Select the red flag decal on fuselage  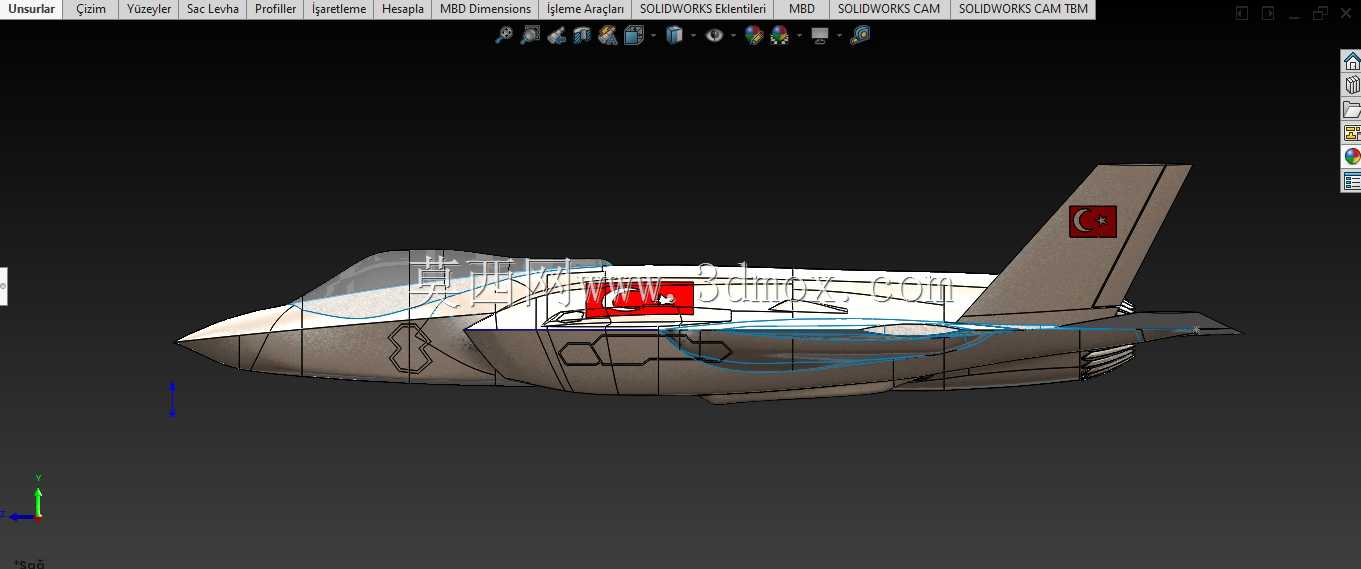pyautogui.click(x=640, y=298)
